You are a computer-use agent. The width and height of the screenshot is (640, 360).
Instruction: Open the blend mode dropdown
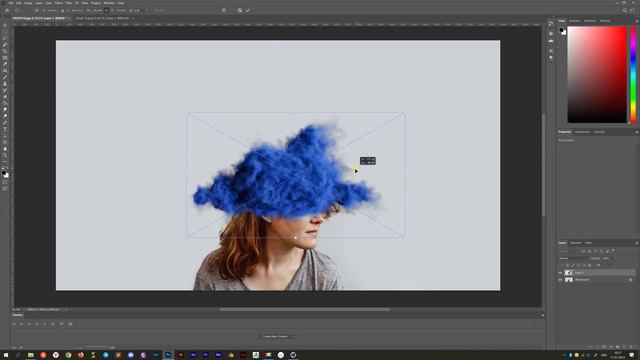[x=573, y=258]
